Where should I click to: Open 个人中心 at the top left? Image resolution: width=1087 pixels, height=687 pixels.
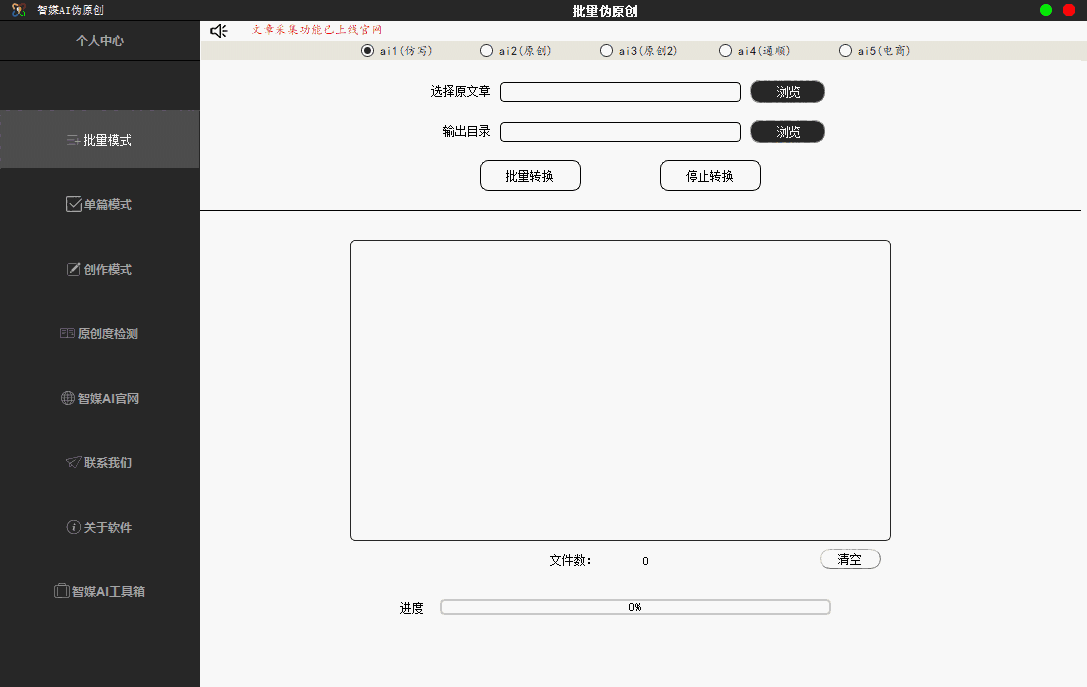pos(99,40)
